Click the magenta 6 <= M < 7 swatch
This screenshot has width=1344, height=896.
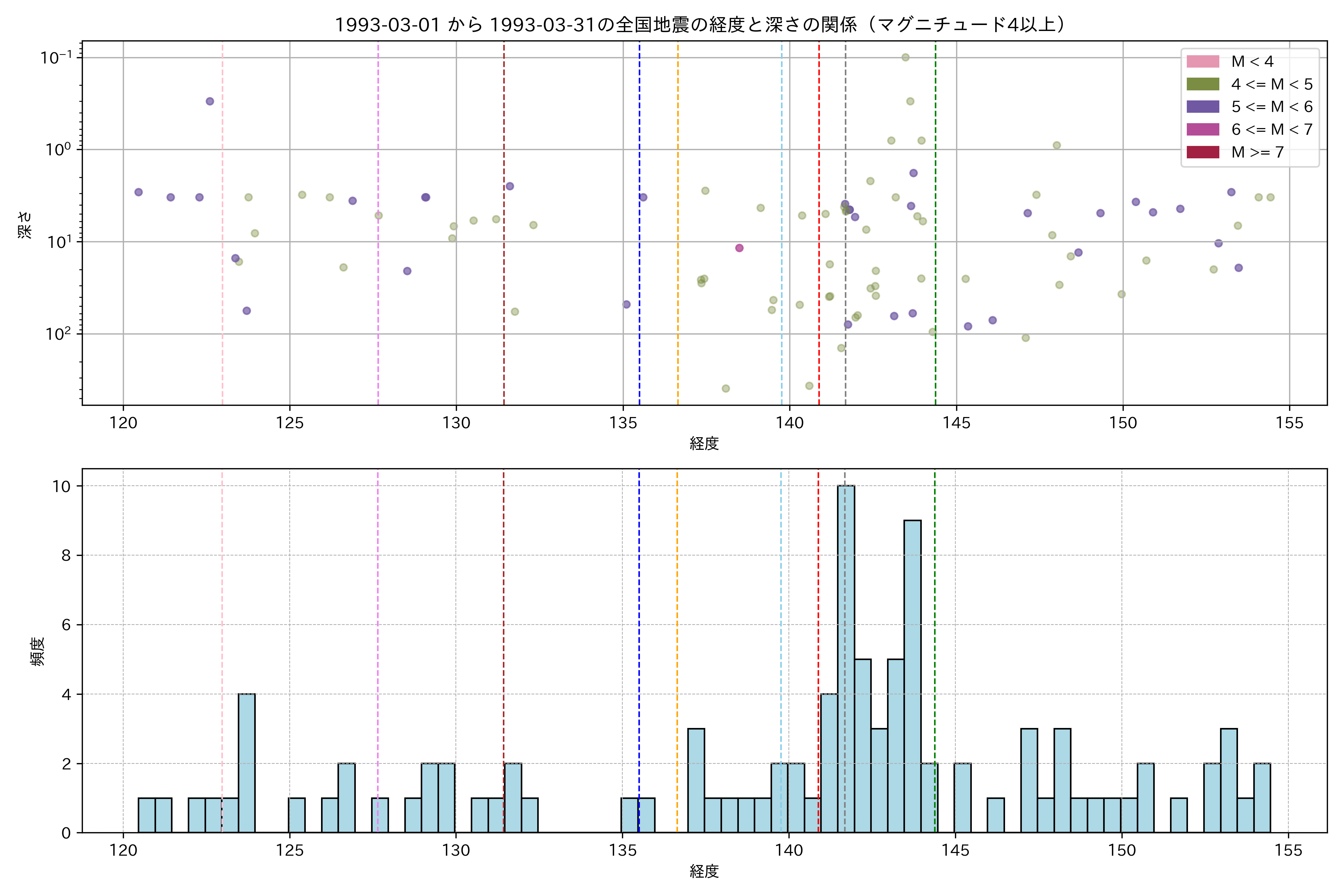(x=1202, y=129)
